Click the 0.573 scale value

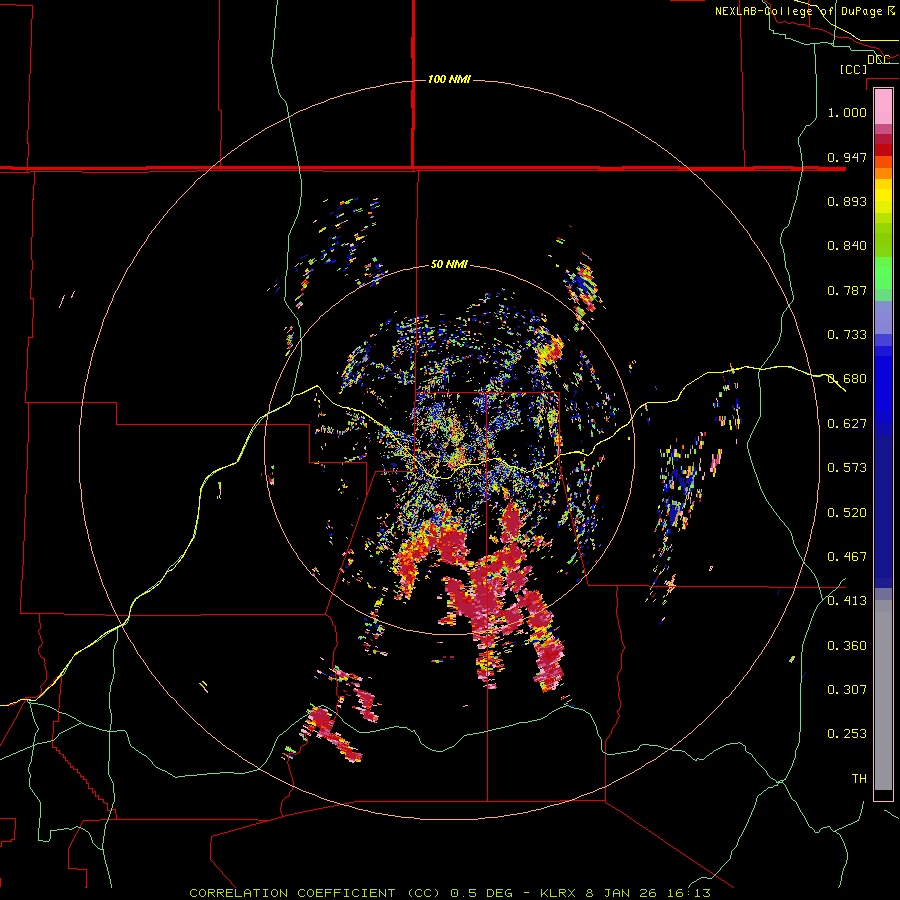(x=847, y=467)
